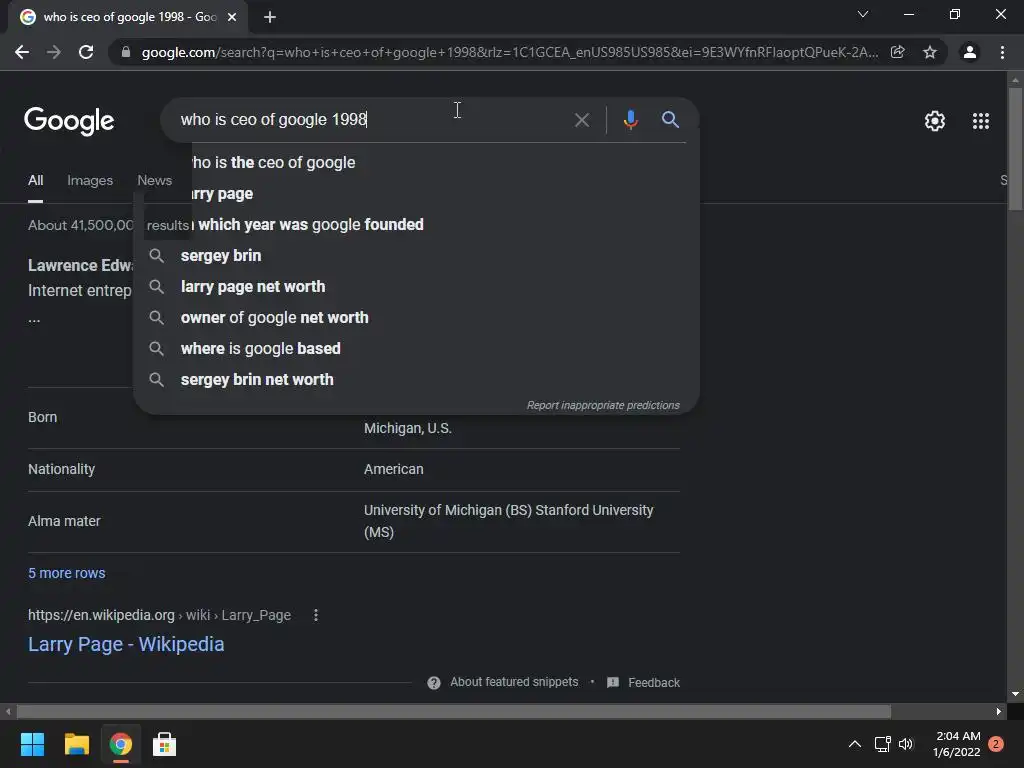The image size is (1024, 768).
Task: Click the scroll down arrow
Action: point(1015,694)
